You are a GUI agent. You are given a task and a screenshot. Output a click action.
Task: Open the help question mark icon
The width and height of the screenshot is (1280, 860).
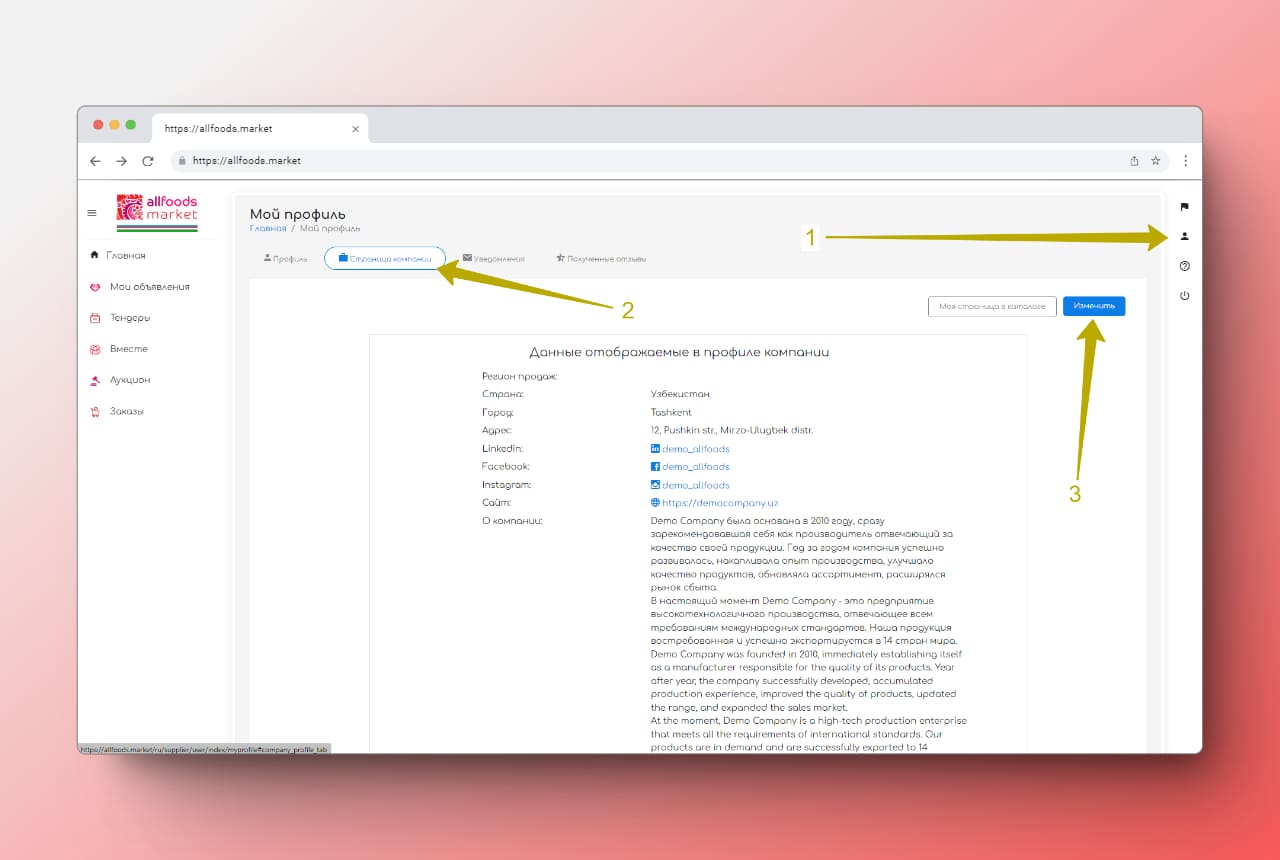pyautogui.click(x=1184, y=266)
